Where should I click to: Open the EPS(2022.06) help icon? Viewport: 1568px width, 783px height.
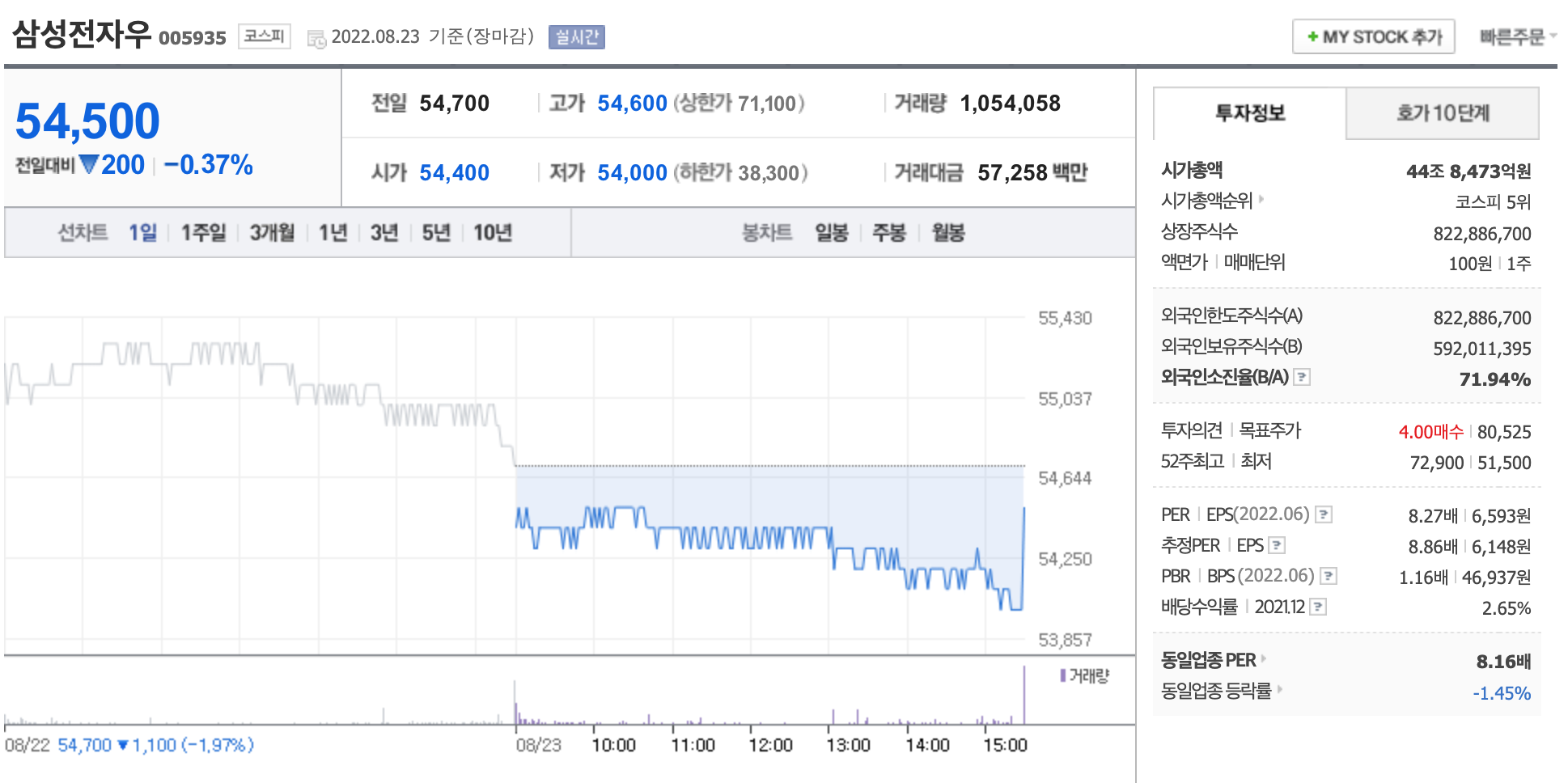click(1324, 514)
